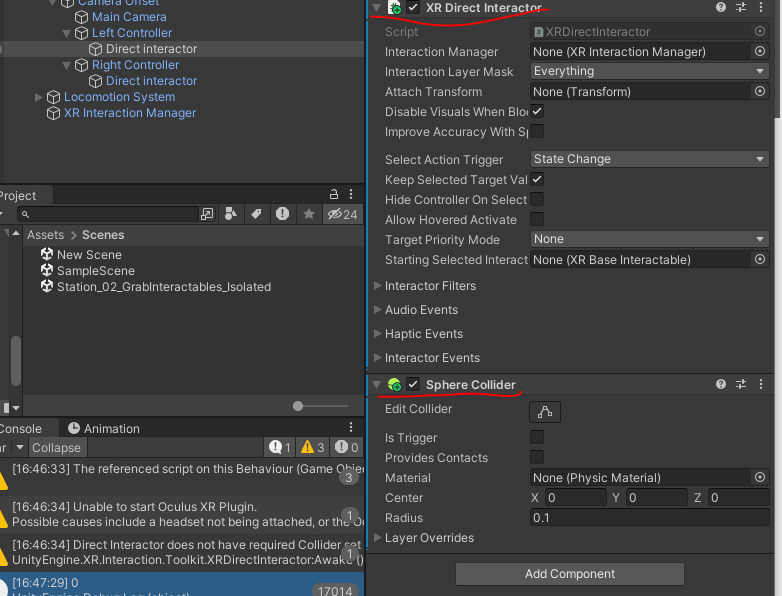The height and width of the screenshot is (596, 782).
Task: Pick object for collider Material field
Action: (x=760, y=477)
